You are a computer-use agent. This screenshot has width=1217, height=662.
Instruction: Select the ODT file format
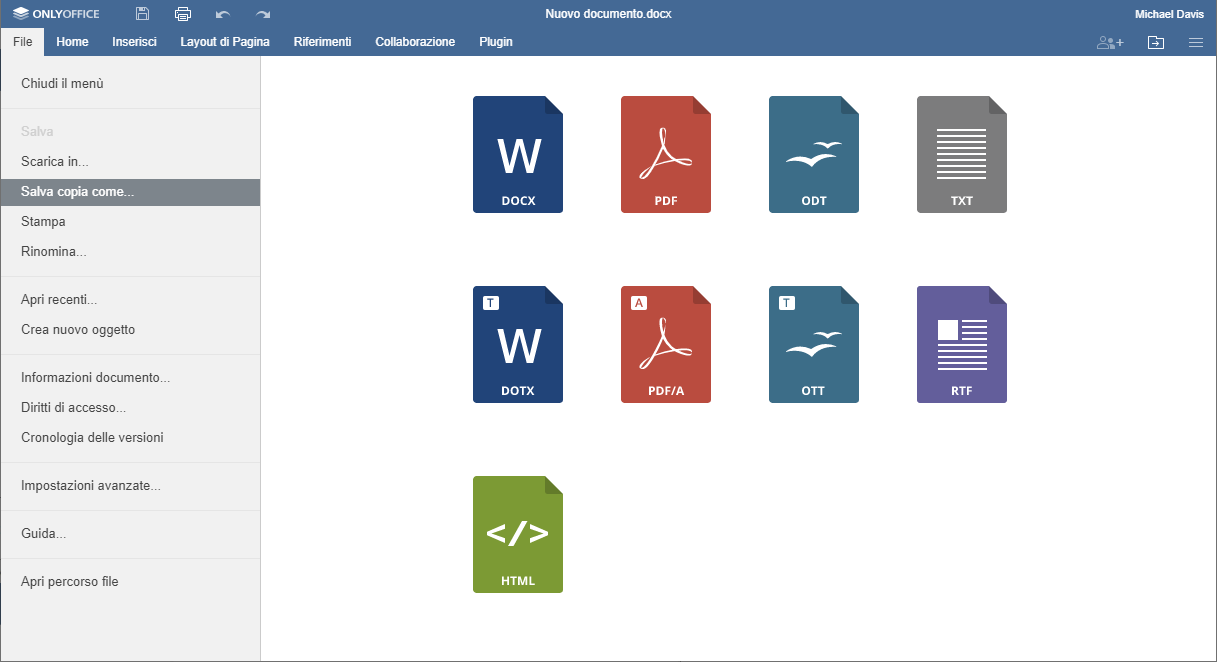pos(814,154)
